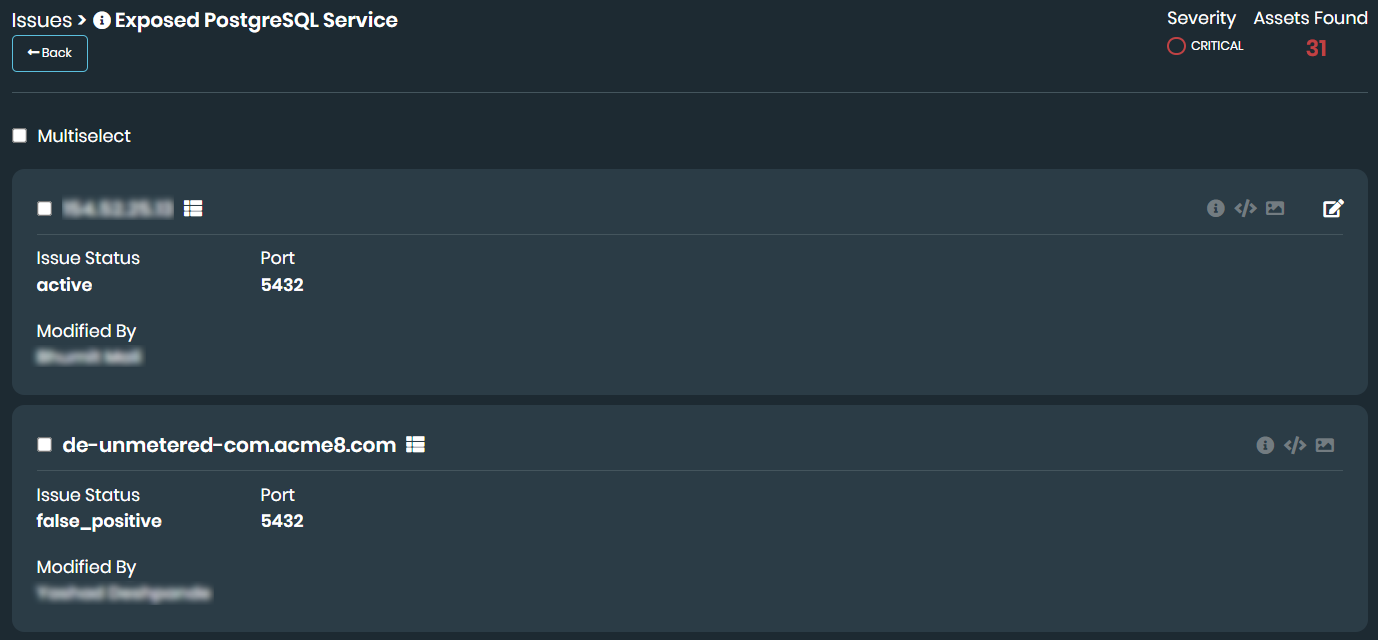Click edit pencil icon on first asset card
Viewport: 1378px width, 640px height.
1333,208
